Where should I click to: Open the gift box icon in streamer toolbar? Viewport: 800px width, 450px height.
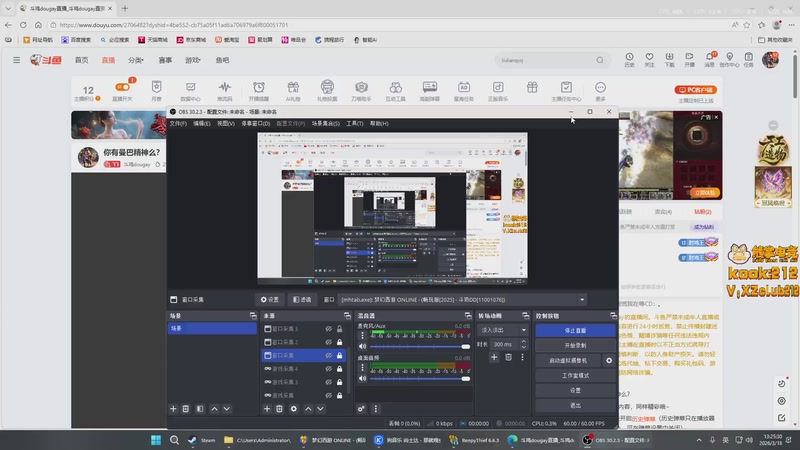532,88
